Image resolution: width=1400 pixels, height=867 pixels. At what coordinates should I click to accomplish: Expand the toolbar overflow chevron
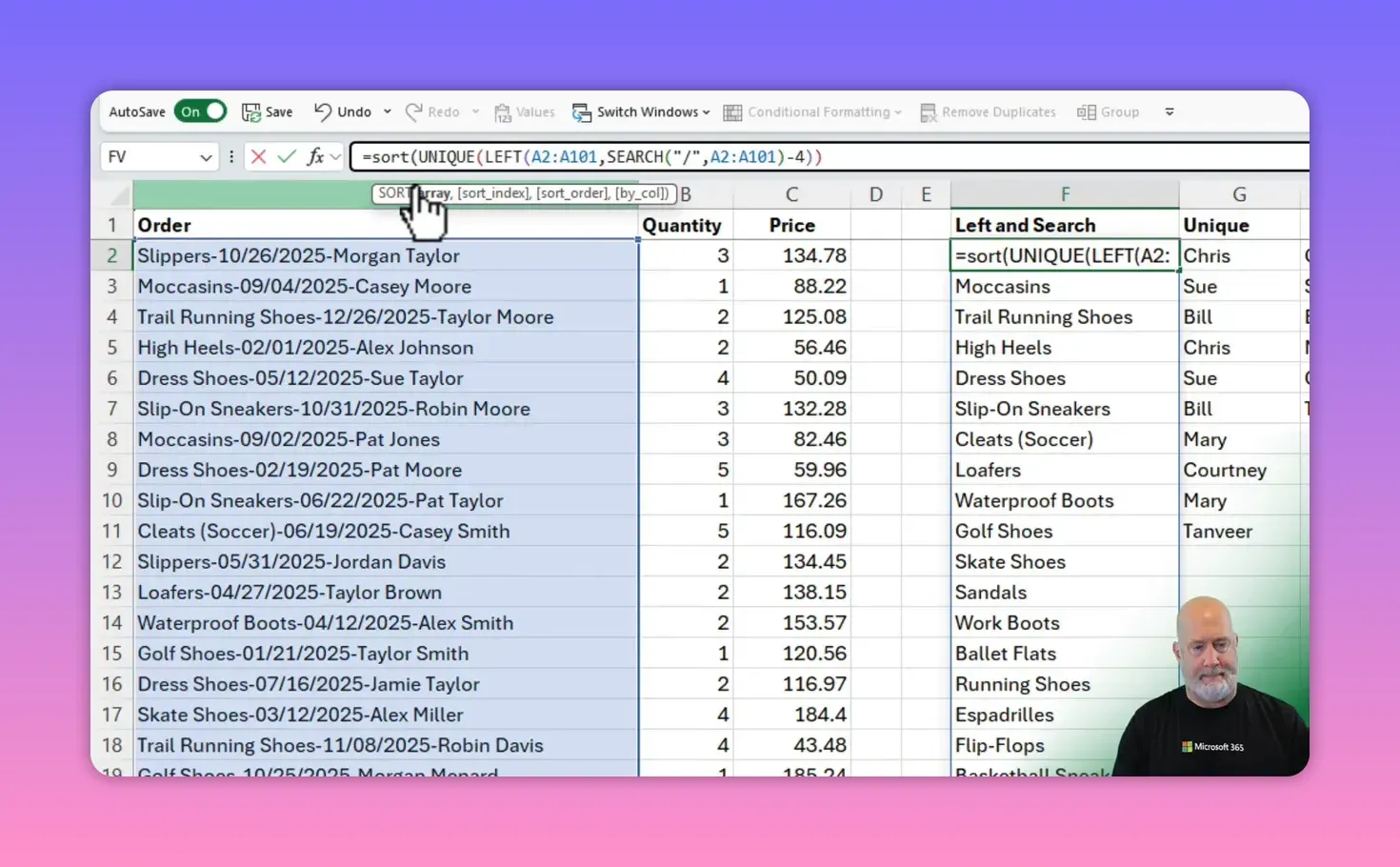click(1169, 111)
